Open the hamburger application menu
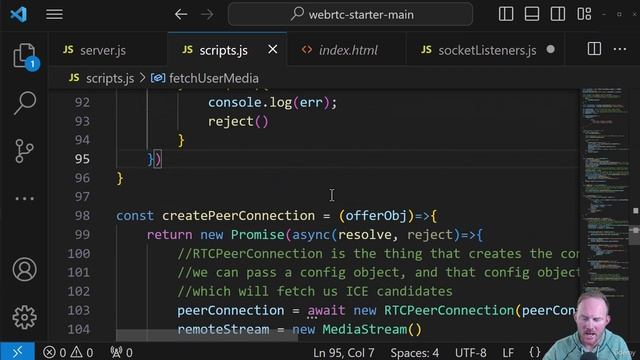Viewport: 640px width, 360px height. (x=54, y=14)
